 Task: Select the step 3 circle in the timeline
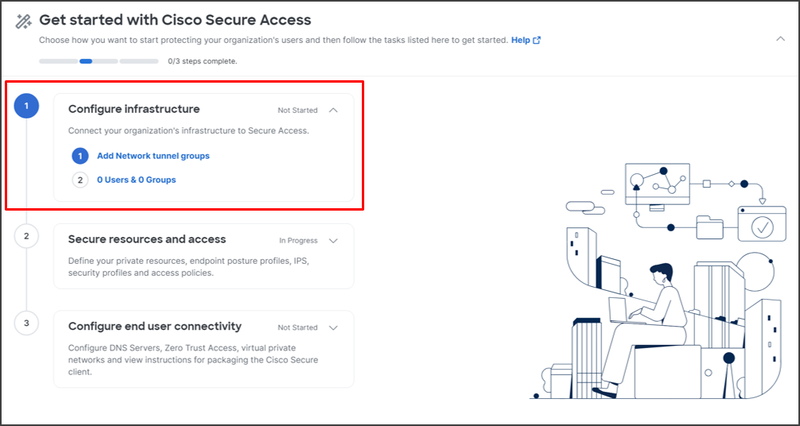click(x=27, y=323)
